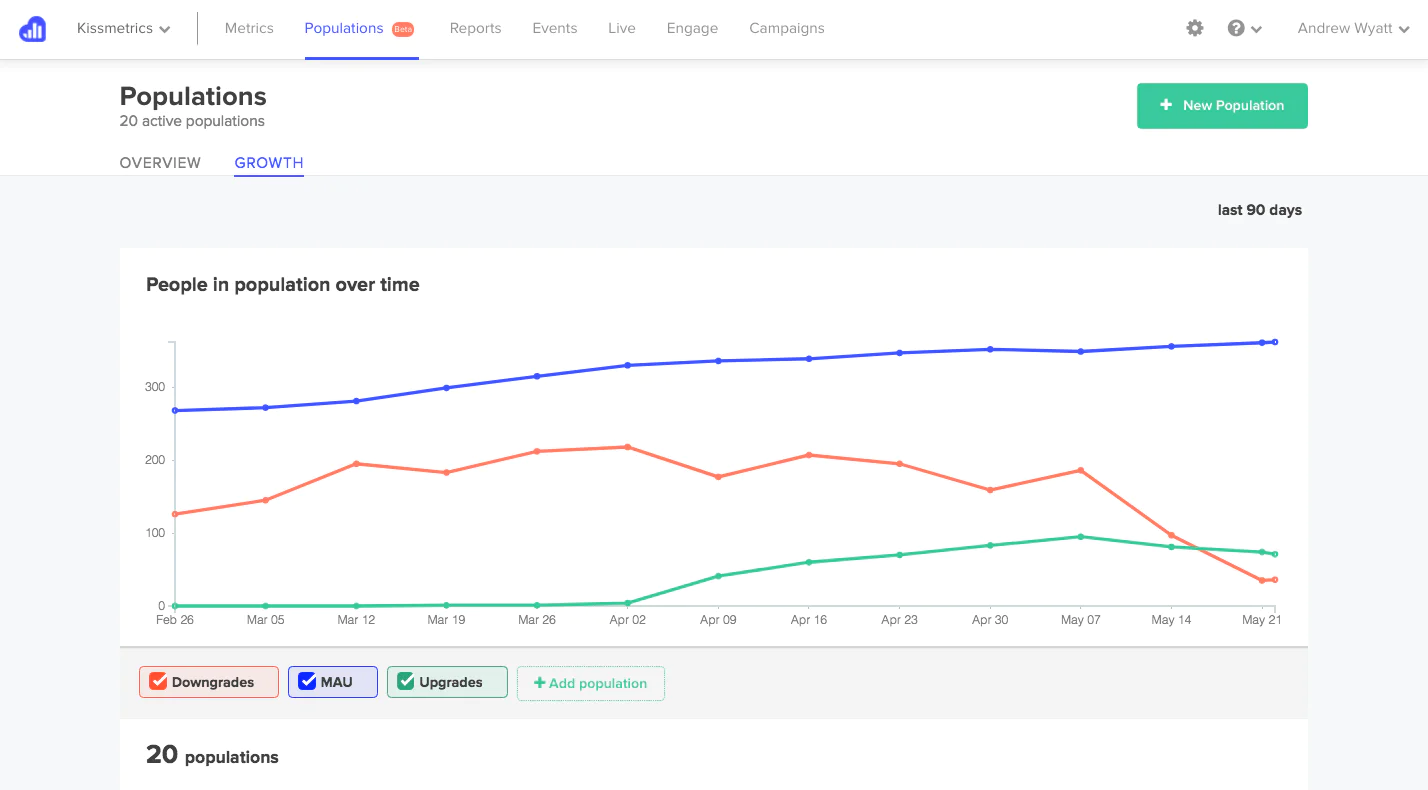Click 'People in population over time' title
The height and width of the screenshot is (790, 1428).
pyautogui.click(x=283, y=285)
